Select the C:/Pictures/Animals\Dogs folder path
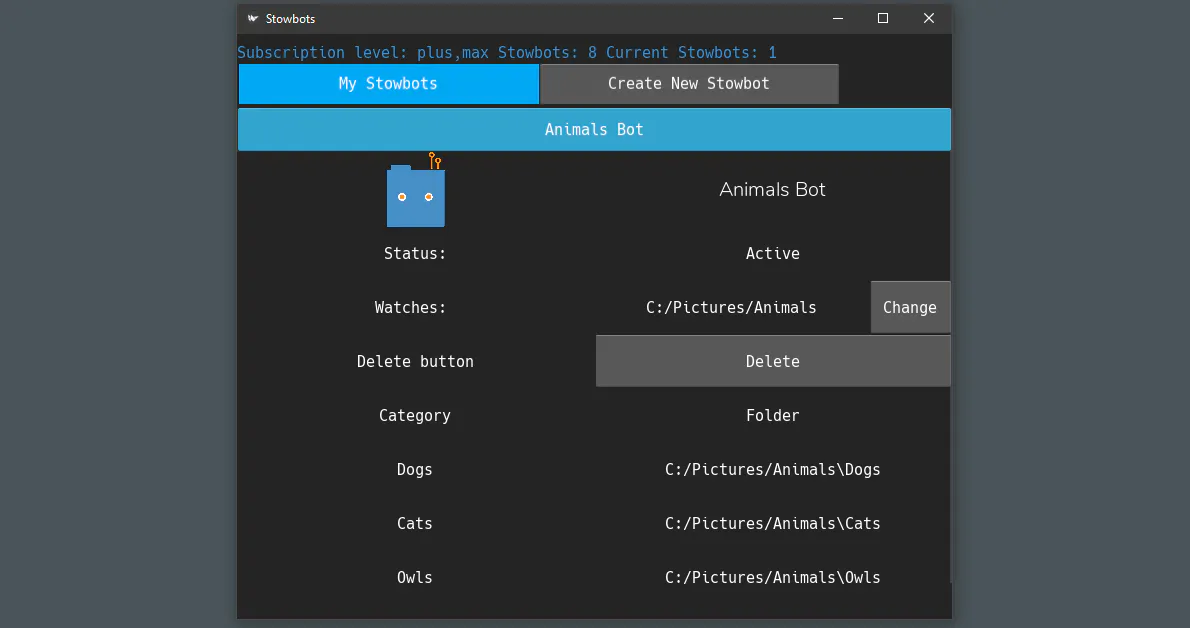This screenshot has width=1190, height=628. [773, 469]
